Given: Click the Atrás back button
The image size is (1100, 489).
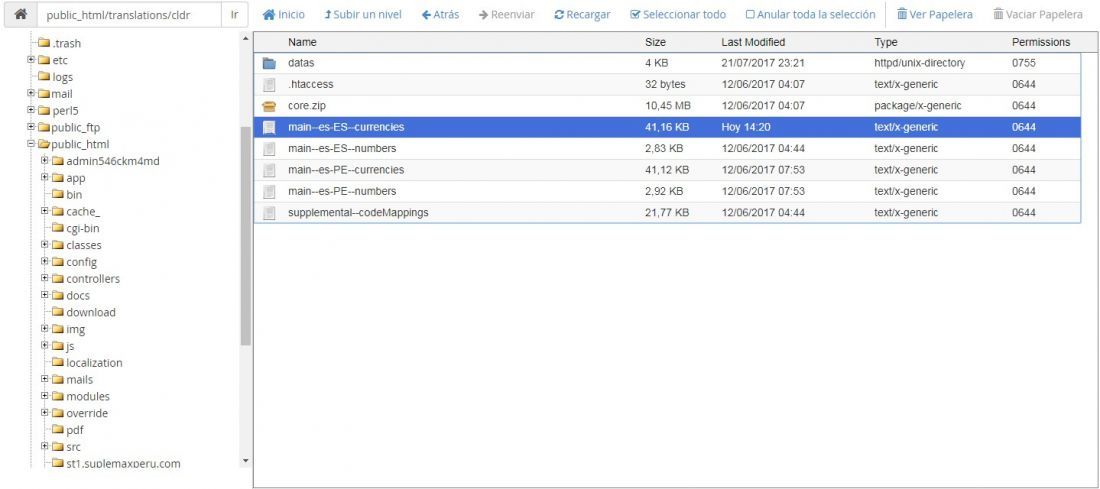Looking at the screenshot, I should [x=441, y=14].
